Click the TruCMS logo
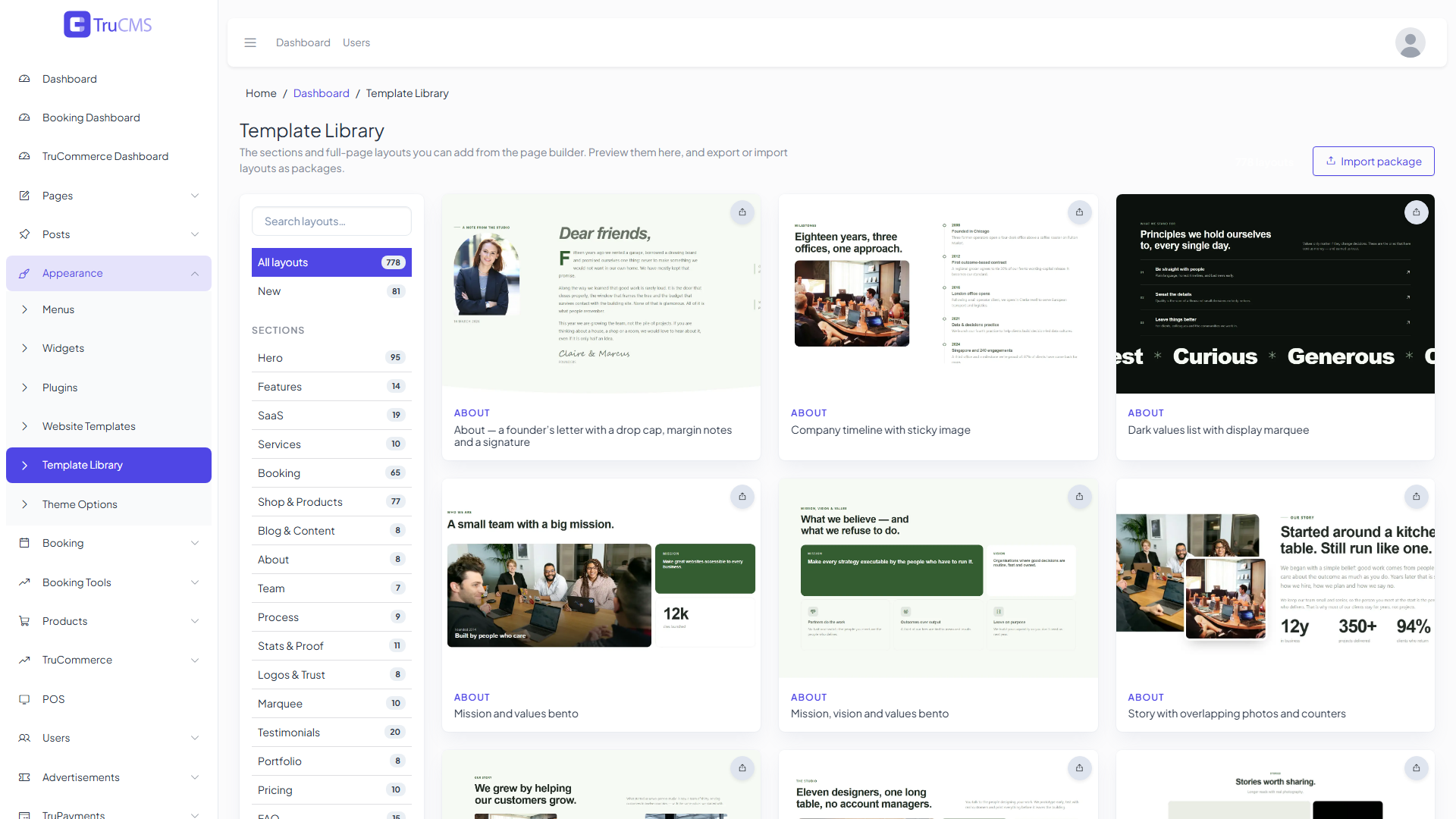This screenshot has width=1456, height=819. tap(108, 24)
